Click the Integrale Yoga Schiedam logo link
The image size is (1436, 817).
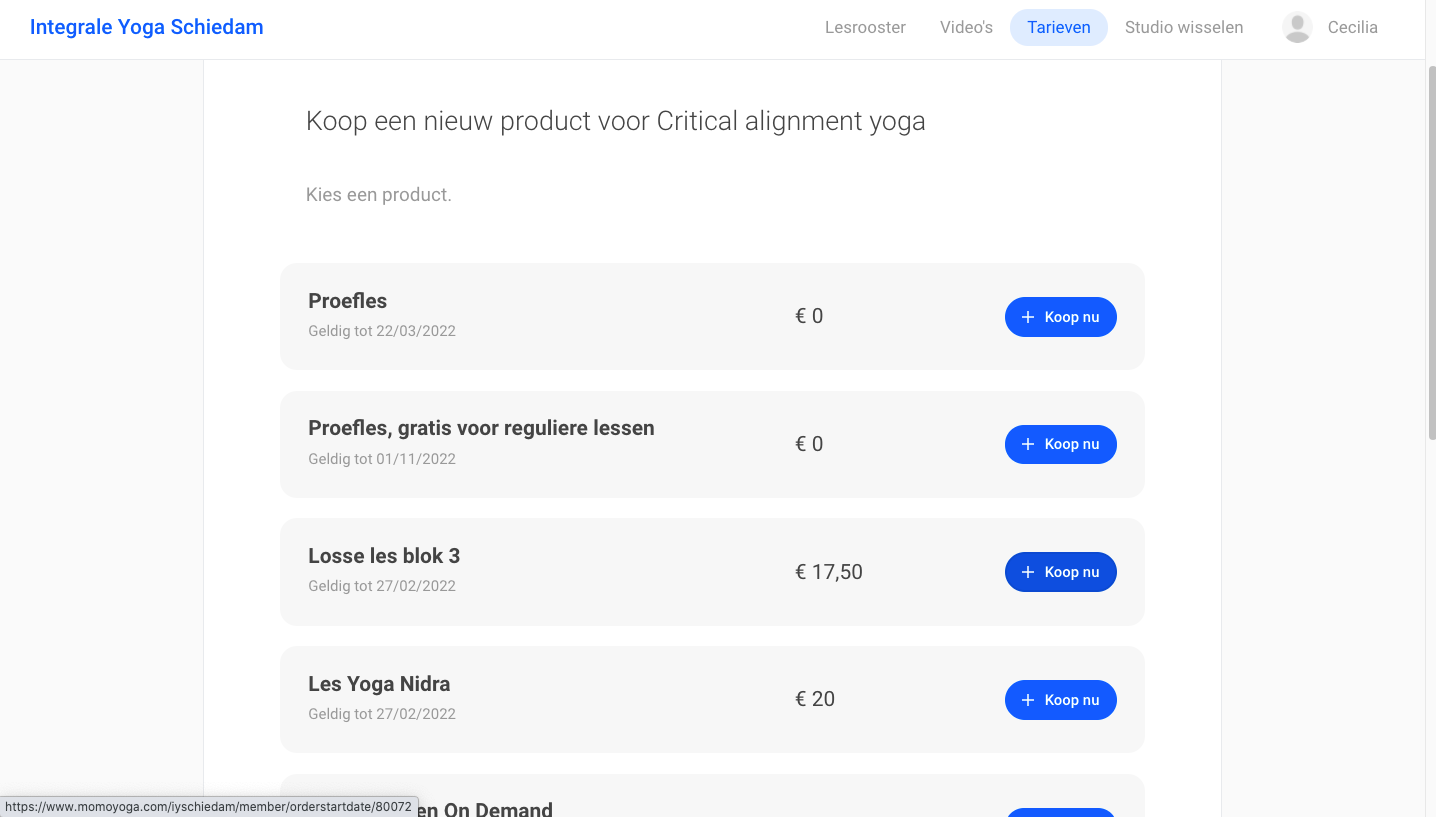tap(147, 27)
